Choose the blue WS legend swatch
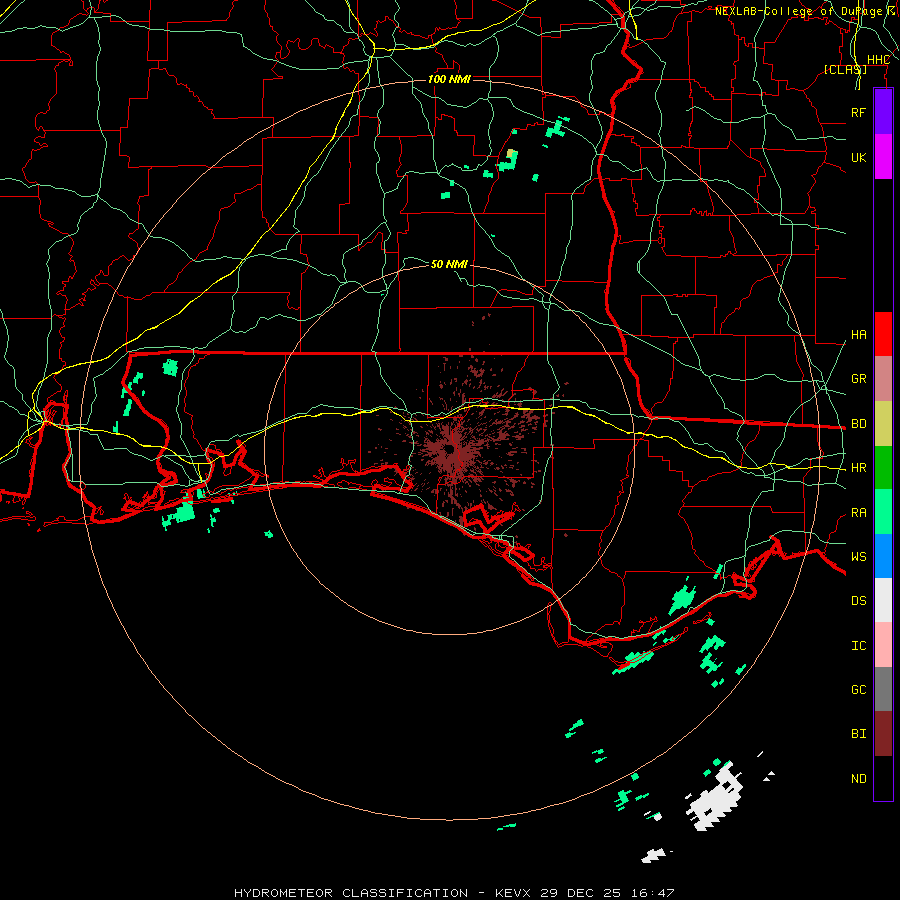The image size is (900, 900). (883, 556)
